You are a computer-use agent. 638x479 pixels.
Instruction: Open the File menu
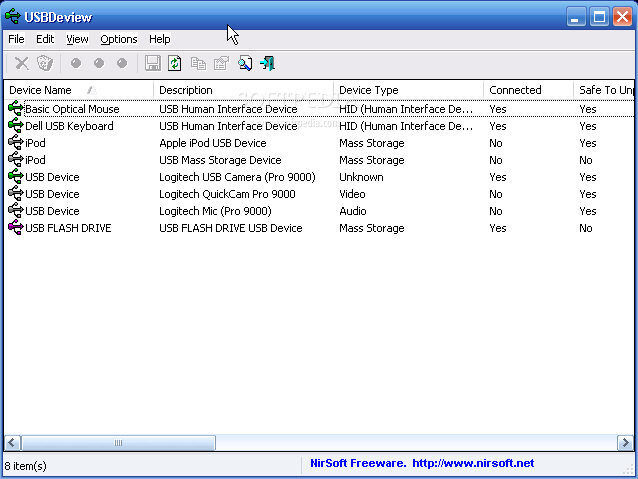point(16,39)
